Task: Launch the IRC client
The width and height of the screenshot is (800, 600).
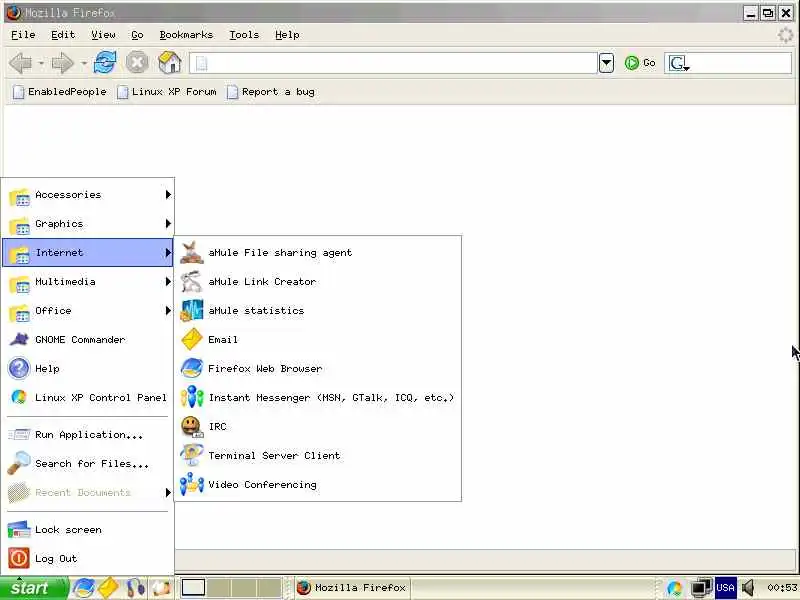Action: point(318,427)
